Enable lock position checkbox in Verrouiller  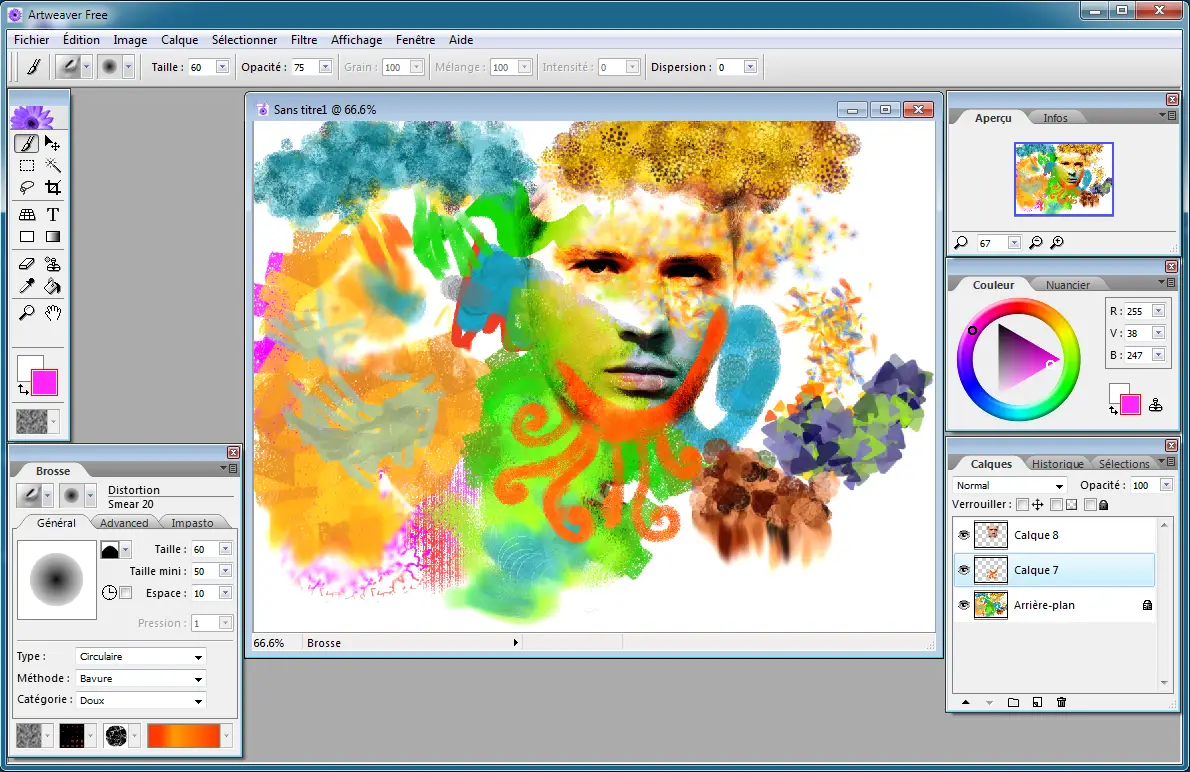click(1022, 505)
